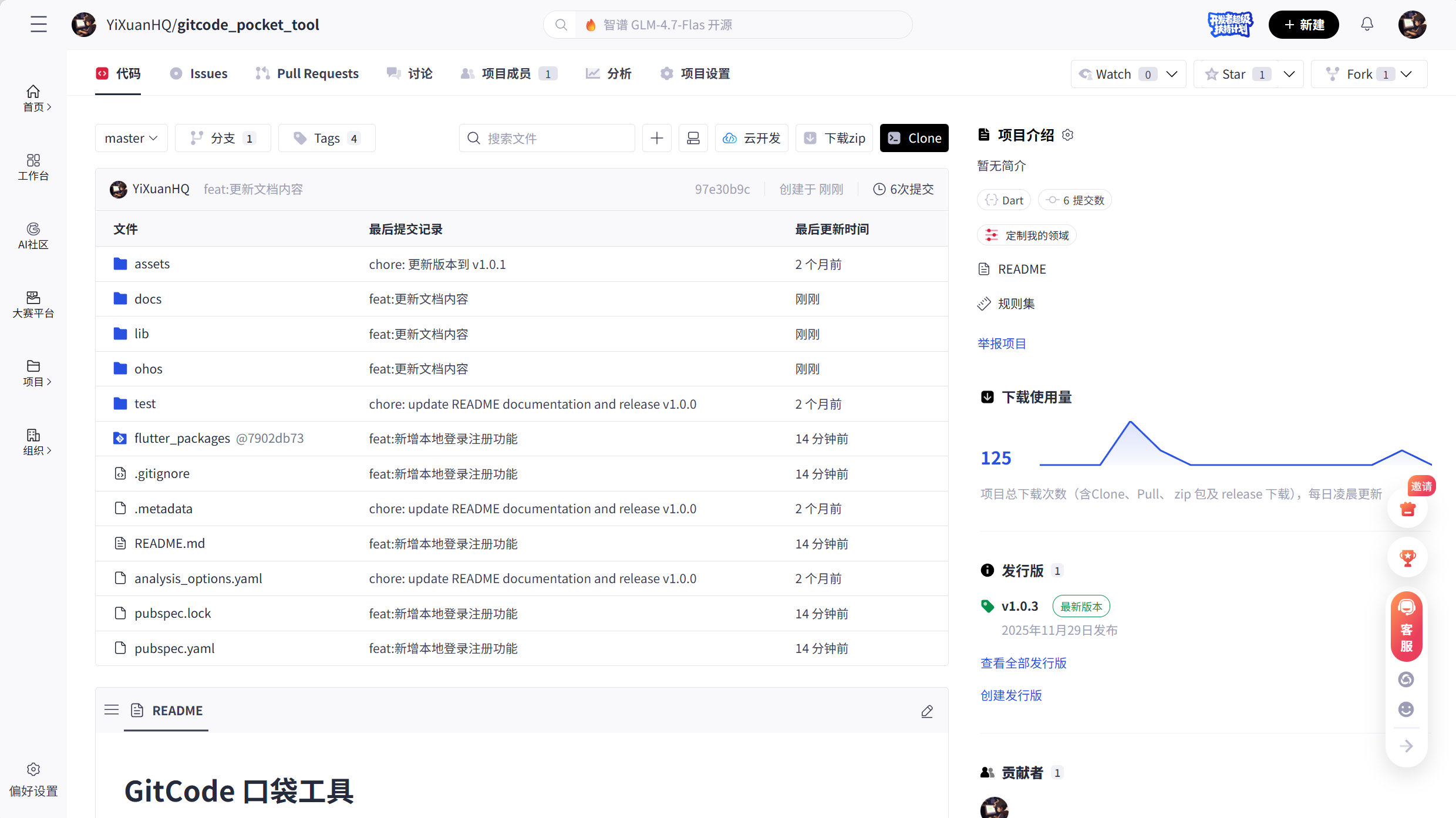Open the hamburger menu icon

click(x=39, y=24)
